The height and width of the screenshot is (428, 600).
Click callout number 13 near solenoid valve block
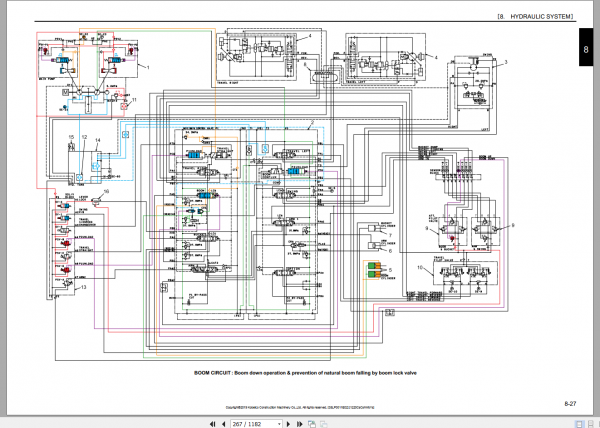[83, 287]
